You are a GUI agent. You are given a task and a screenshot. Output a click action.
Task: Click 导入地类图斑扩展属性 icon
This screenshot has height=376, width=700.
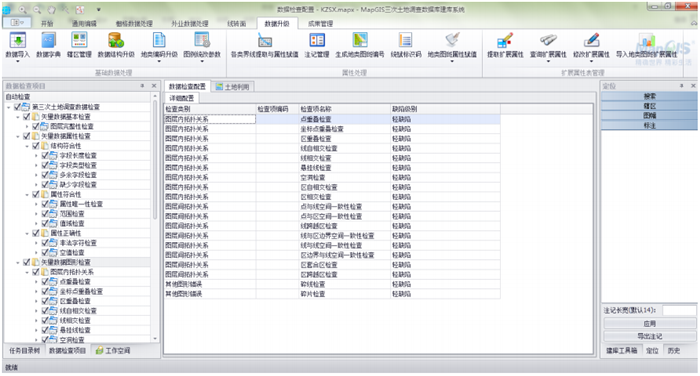[646, 41]
